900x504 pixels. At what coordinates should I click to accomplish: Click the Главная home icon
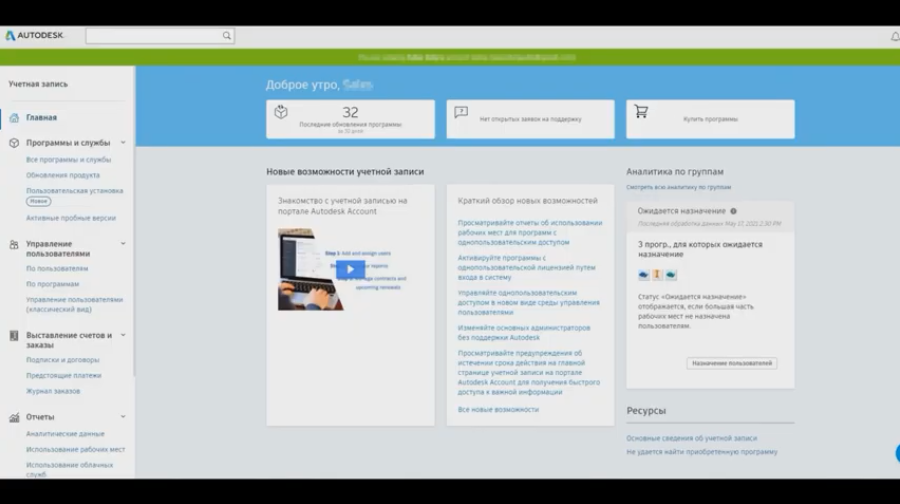click(x=14, y=118)
